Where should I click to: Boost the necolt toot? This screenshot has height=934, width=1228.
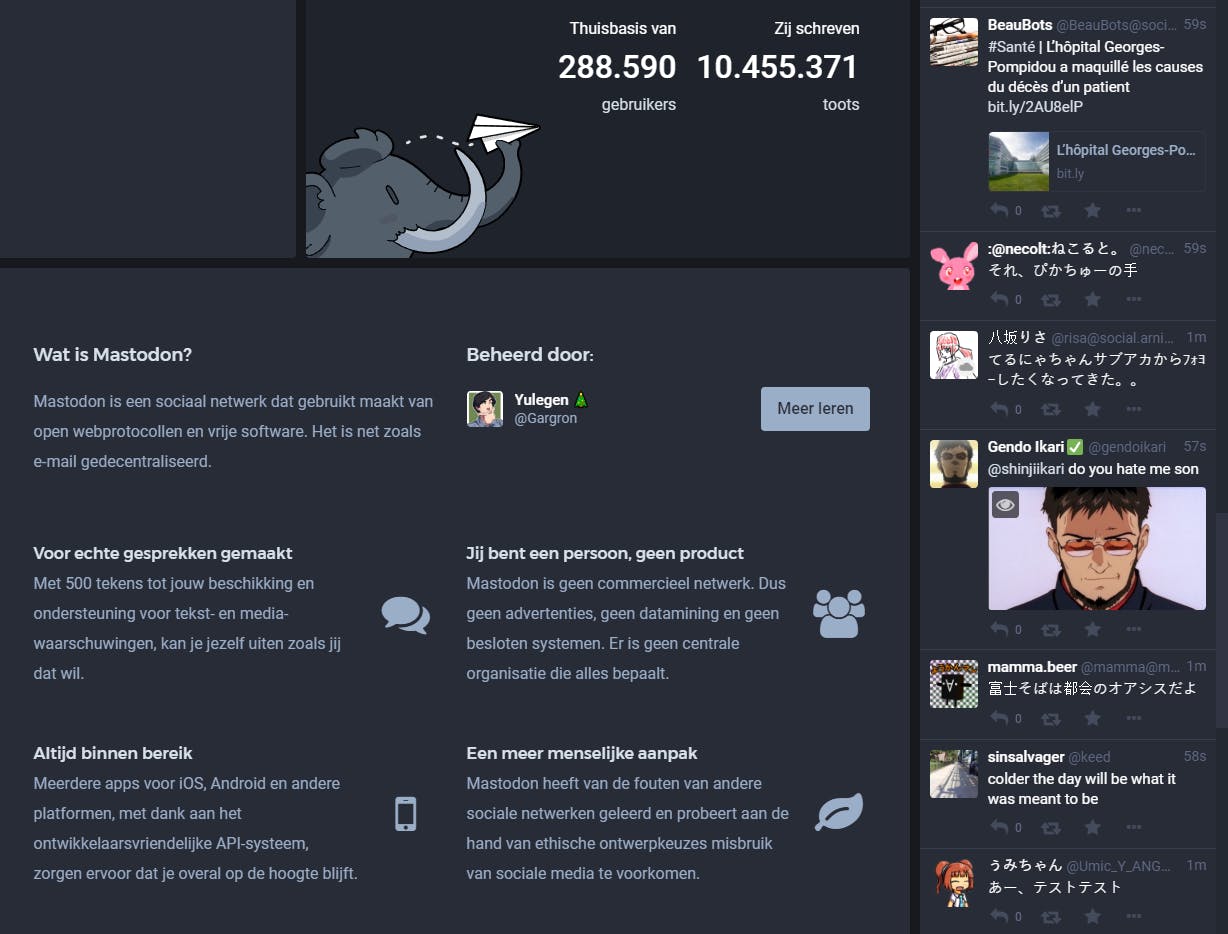point(1051,298)
